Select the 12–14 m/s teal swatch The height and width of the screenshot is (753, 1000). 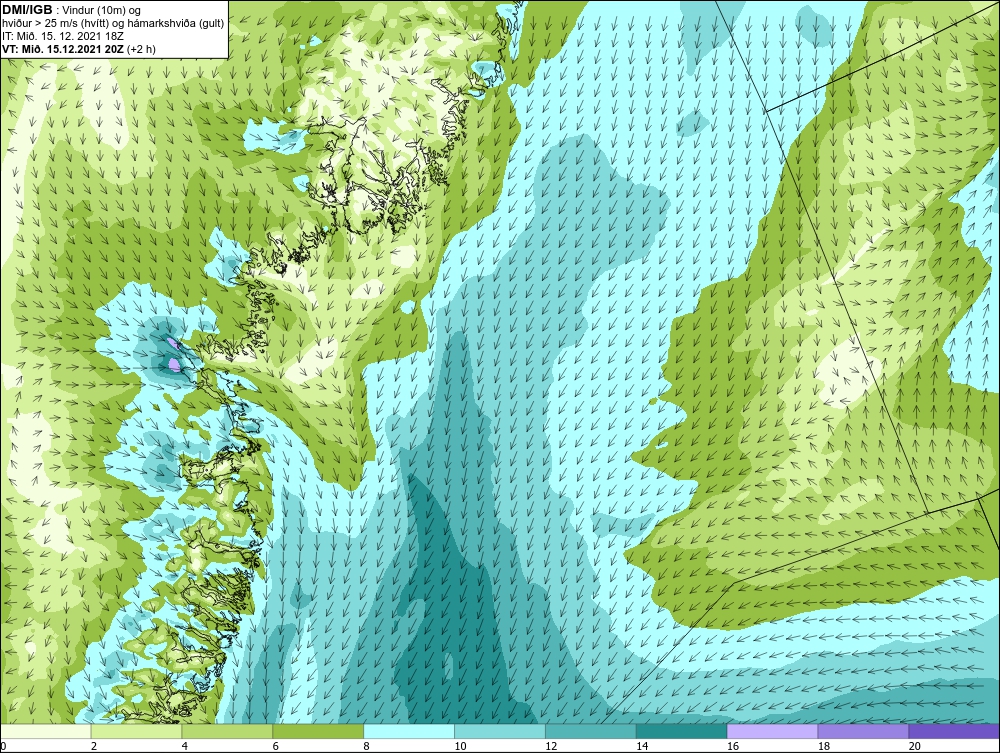591,731
